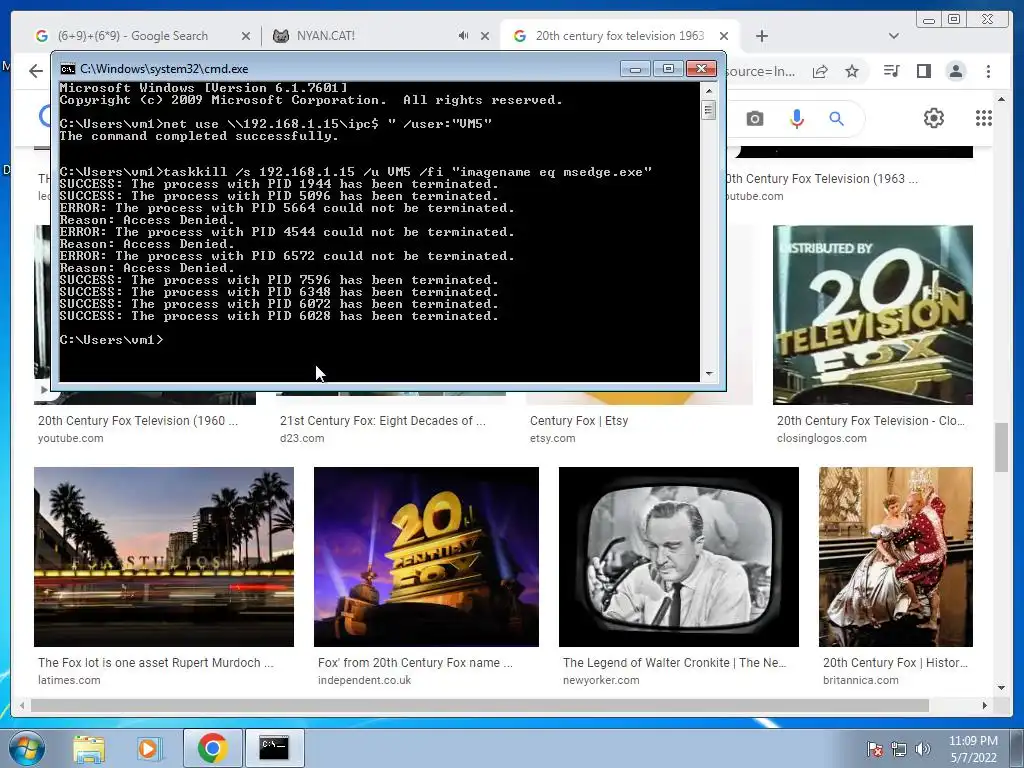Open Windows Explorer from the taskbar
The width and height of the screenshot is (1024, 768).
pyautogui.click(x=89, y=748)
